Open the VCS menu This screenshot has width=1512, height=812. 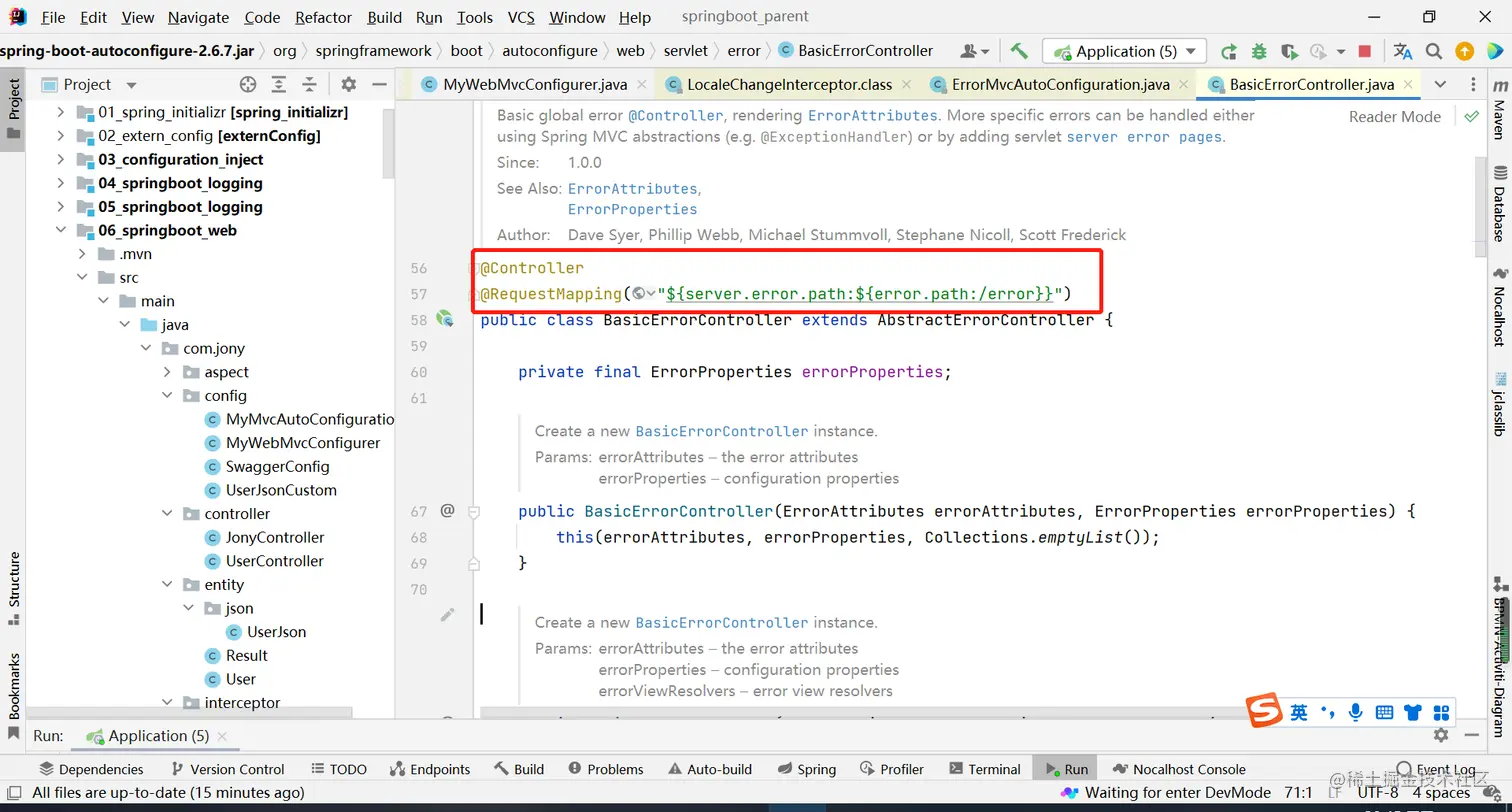tap(521, 18)
